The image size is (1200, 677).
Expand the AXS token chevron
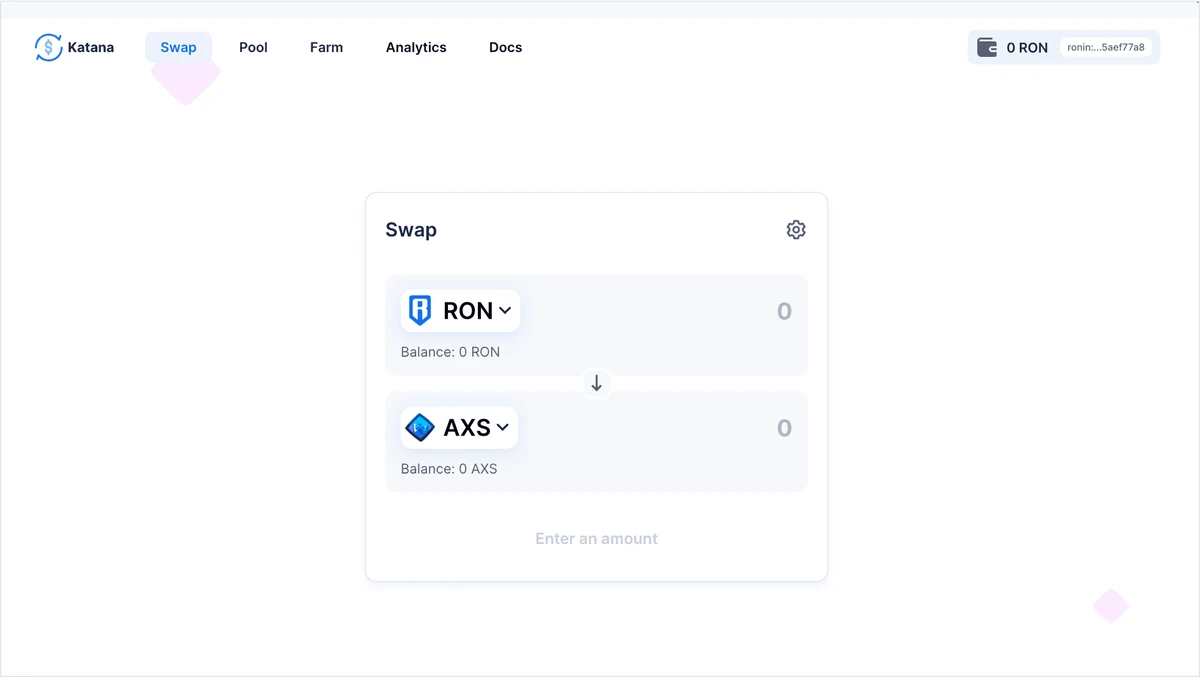(503, 428)
